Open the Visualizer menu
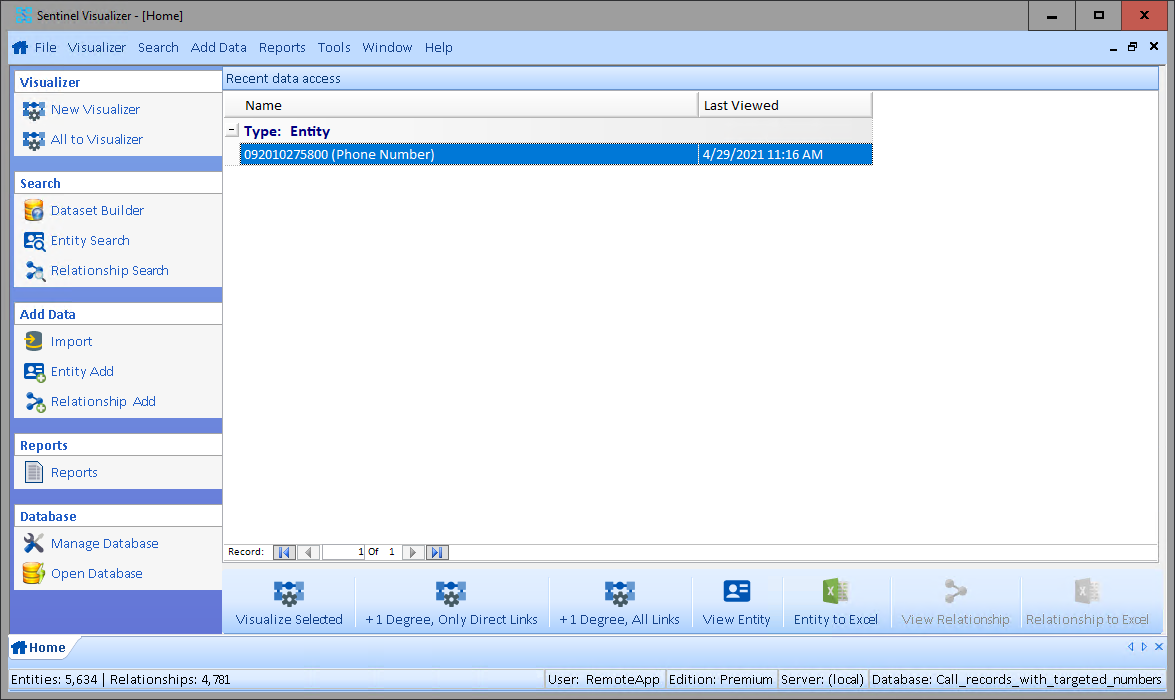Image resolution: width=1175 pixels, height=700 pixels. [97, 47]
